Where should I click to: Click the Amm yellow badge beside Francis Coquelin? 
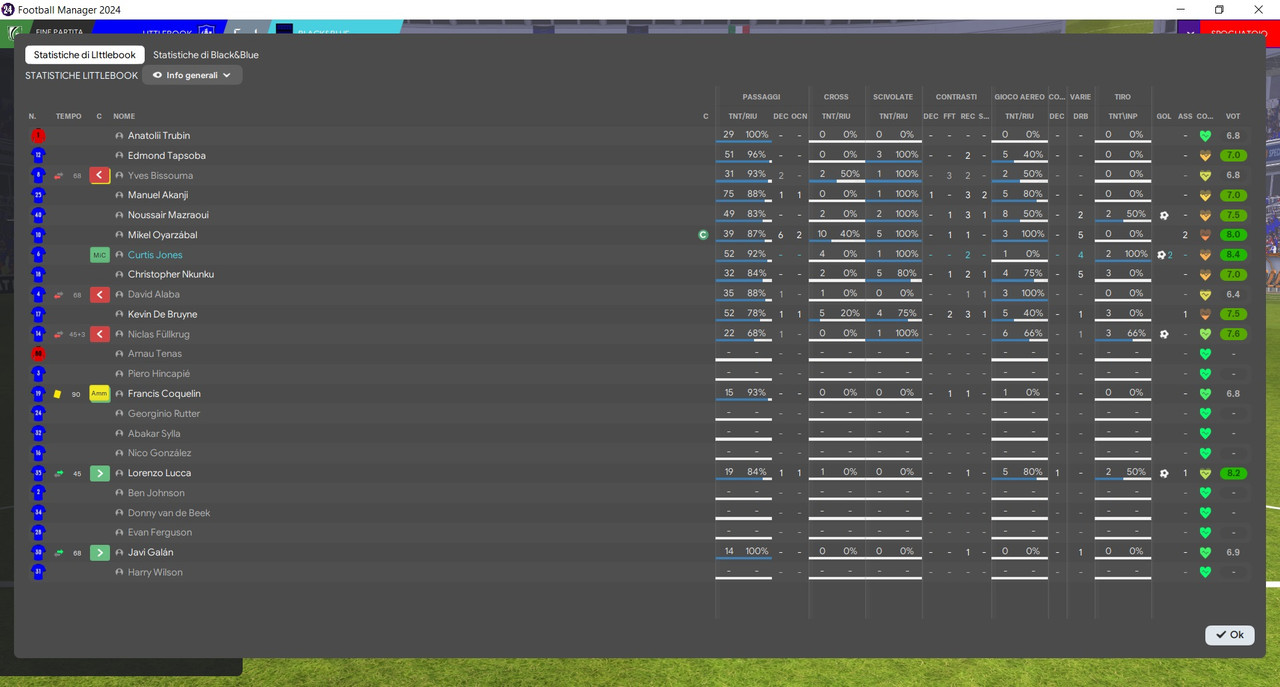(x=99, y=394)
